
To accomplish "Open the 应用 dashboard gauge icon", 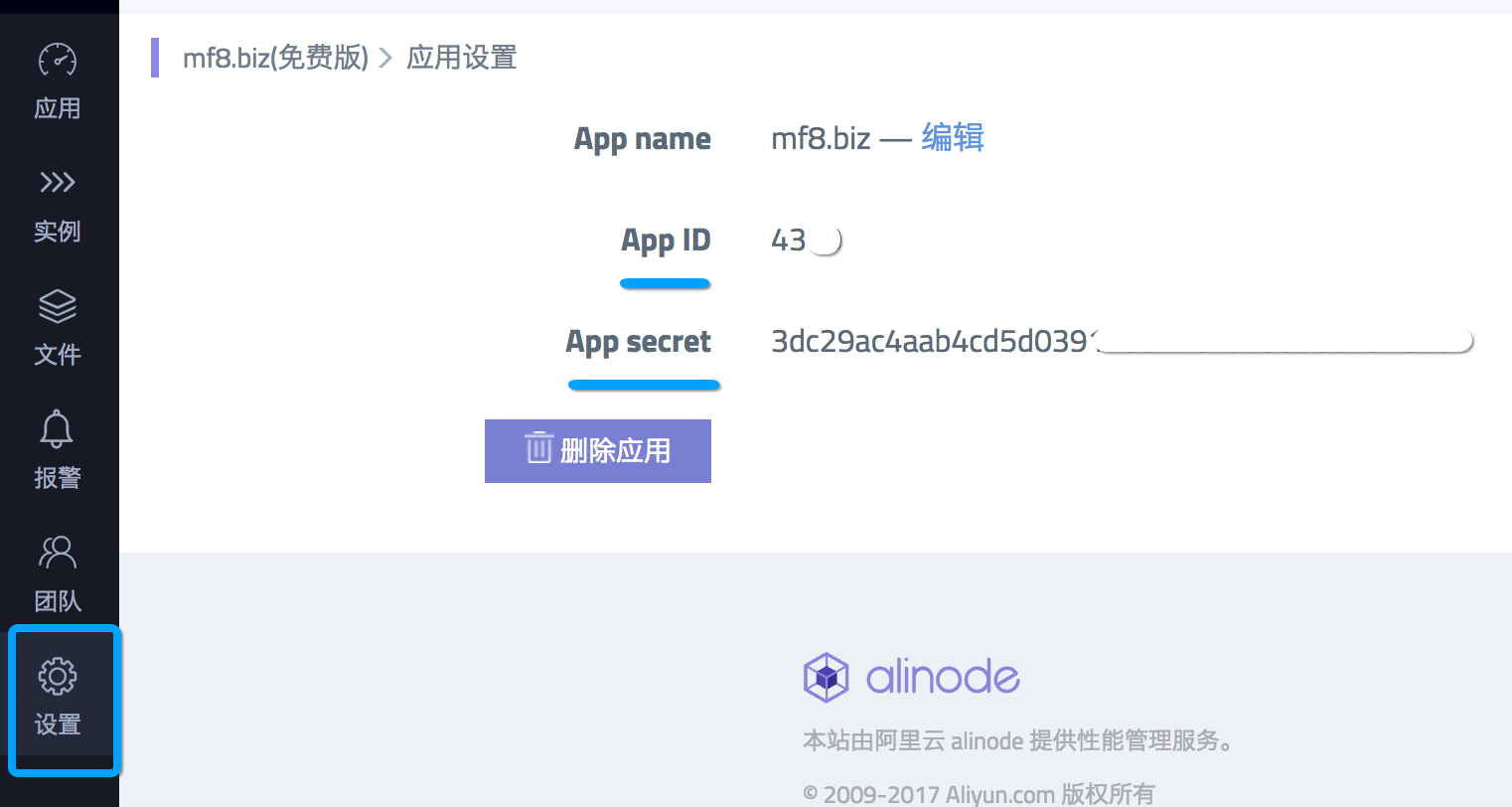I will (x=58, y=59).
